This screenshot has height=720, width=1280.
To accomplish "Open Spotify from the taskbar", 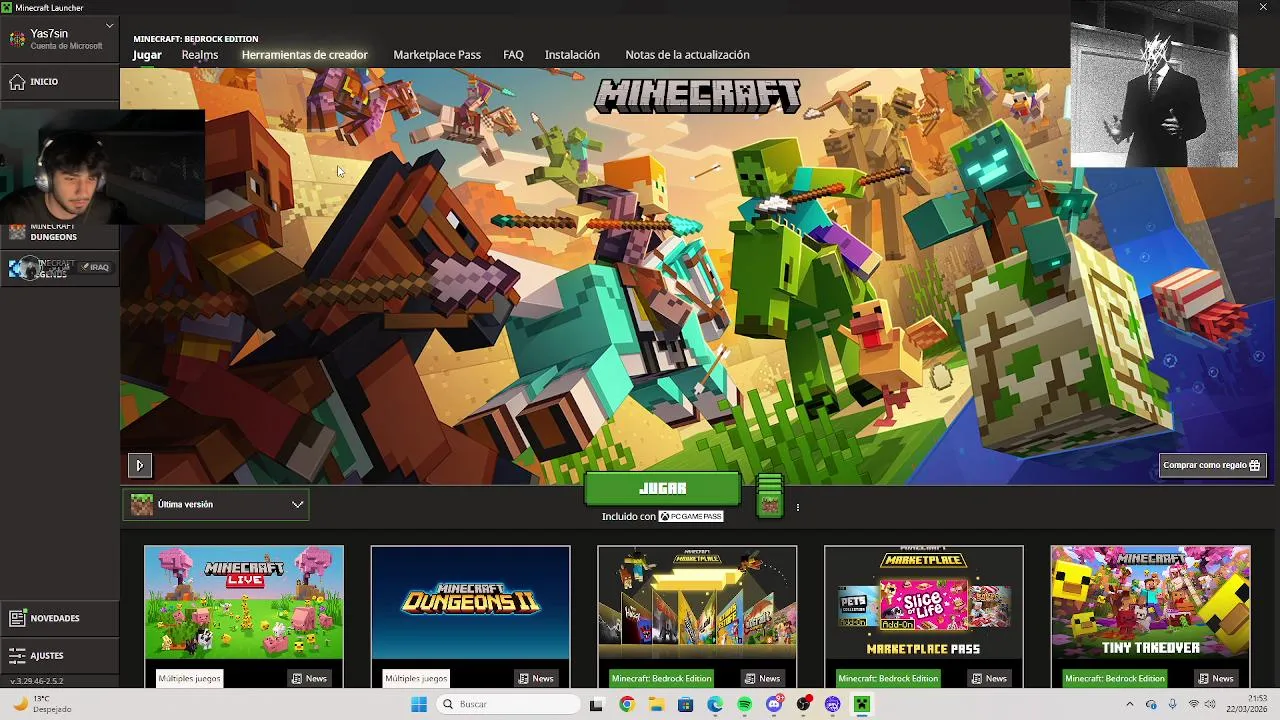I will pyautogui.click(x=744, y=704).
